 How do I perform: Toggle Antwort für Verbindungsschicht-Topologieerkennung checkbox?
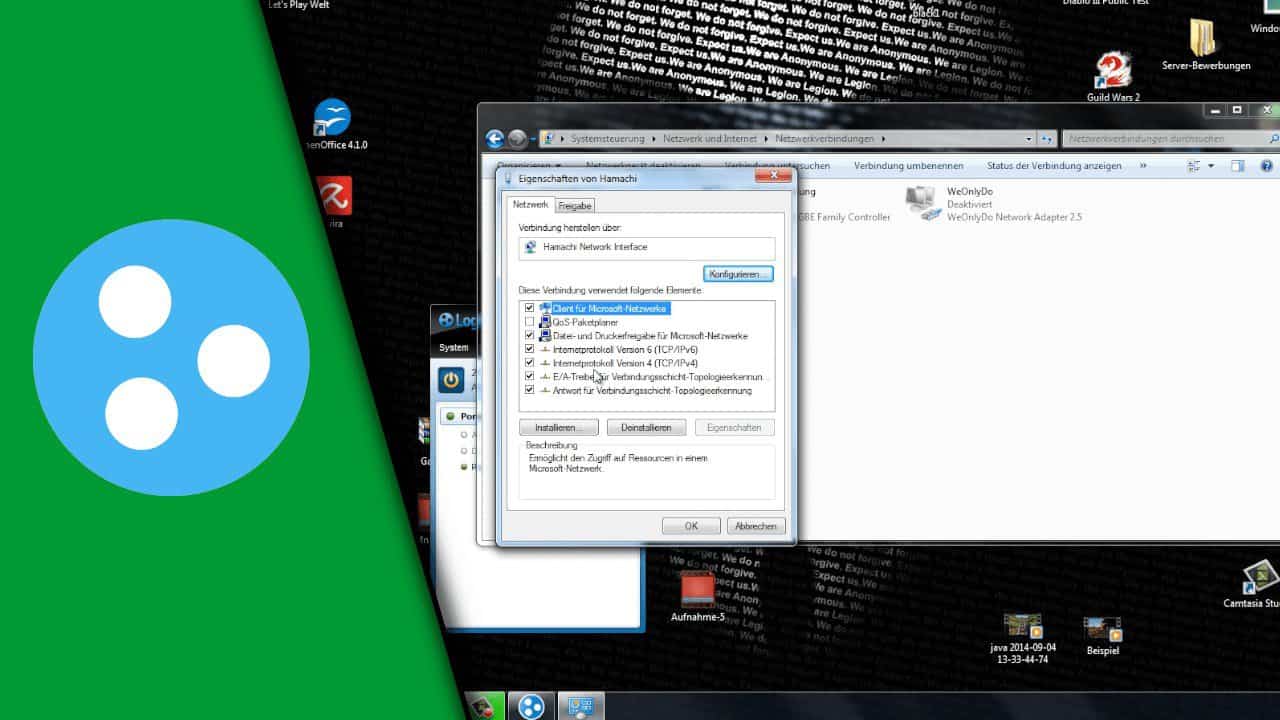[529, 390]
